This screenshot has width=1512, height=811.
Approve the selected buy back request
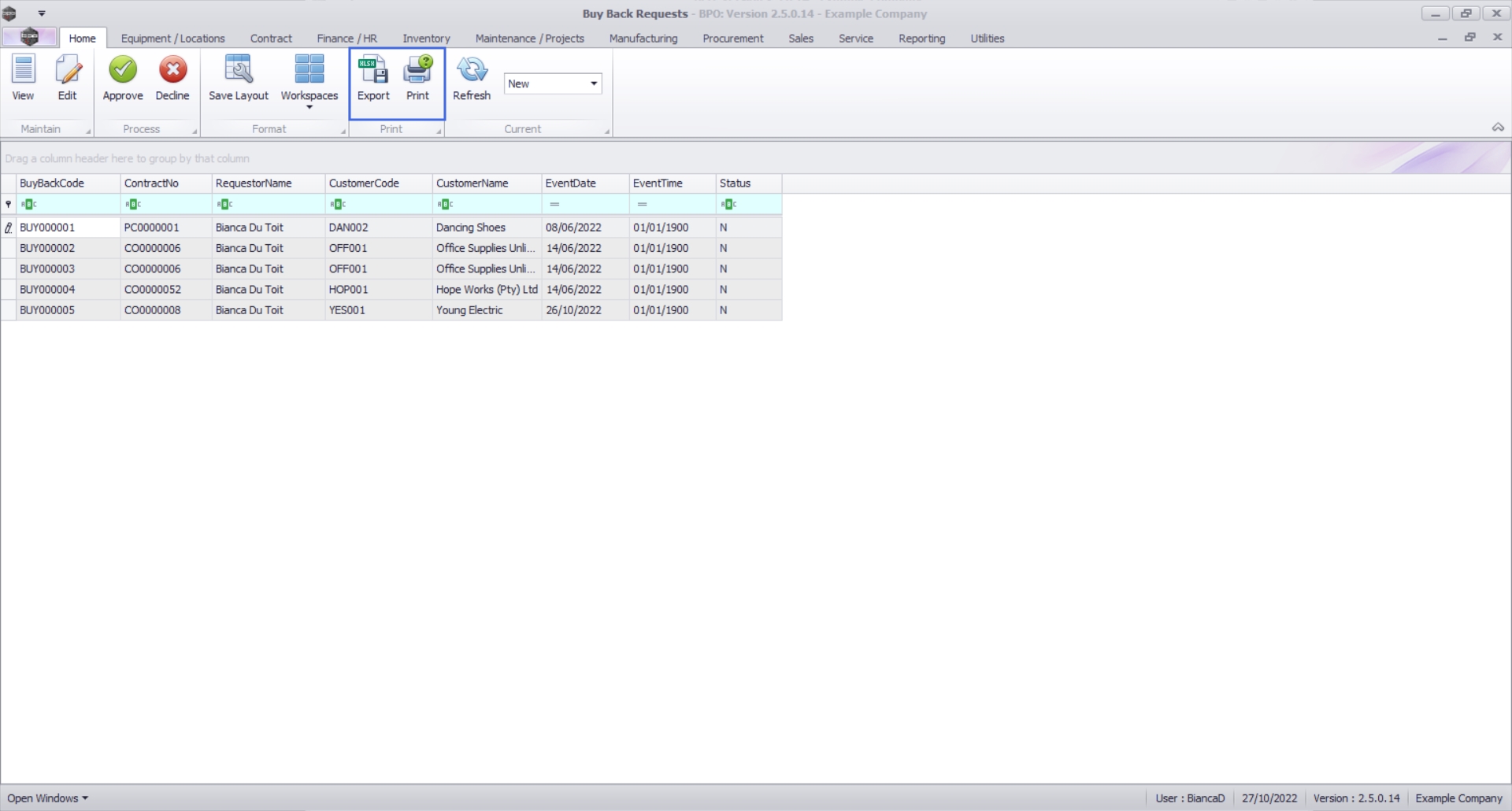pos(123,78)
